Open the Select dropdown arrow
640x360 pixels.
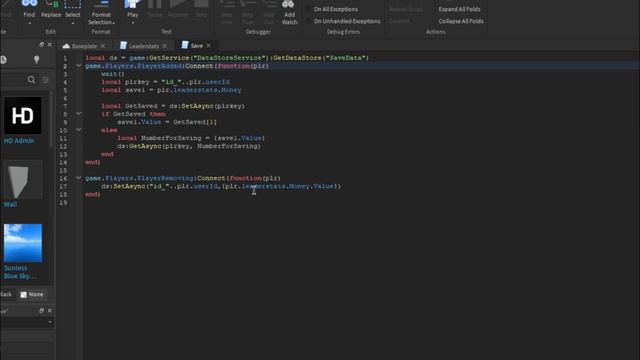click(x=73, y=23)
